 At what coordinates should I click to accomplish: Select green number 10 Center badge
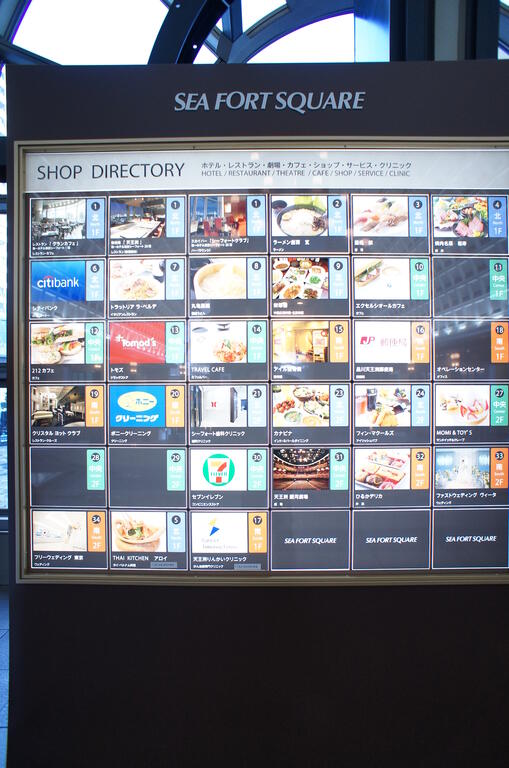[419, 279]
